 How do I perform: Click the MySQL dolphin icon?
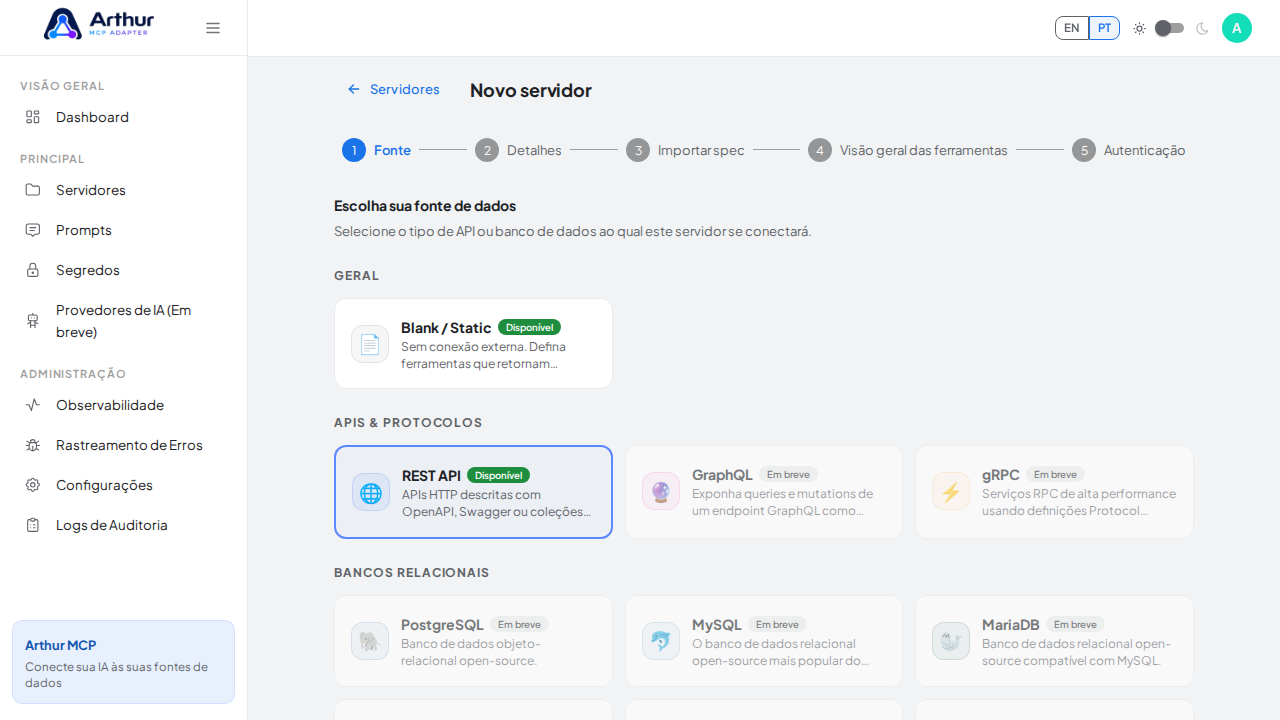661,641
